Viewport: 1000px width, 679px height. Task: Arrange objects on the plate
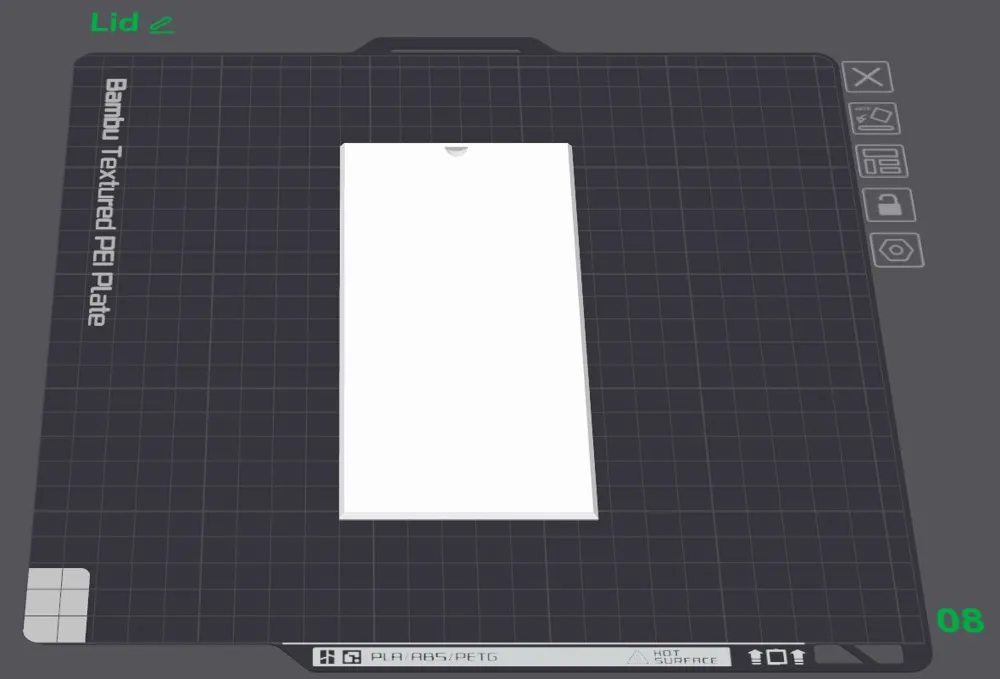(x=882, y=161)
